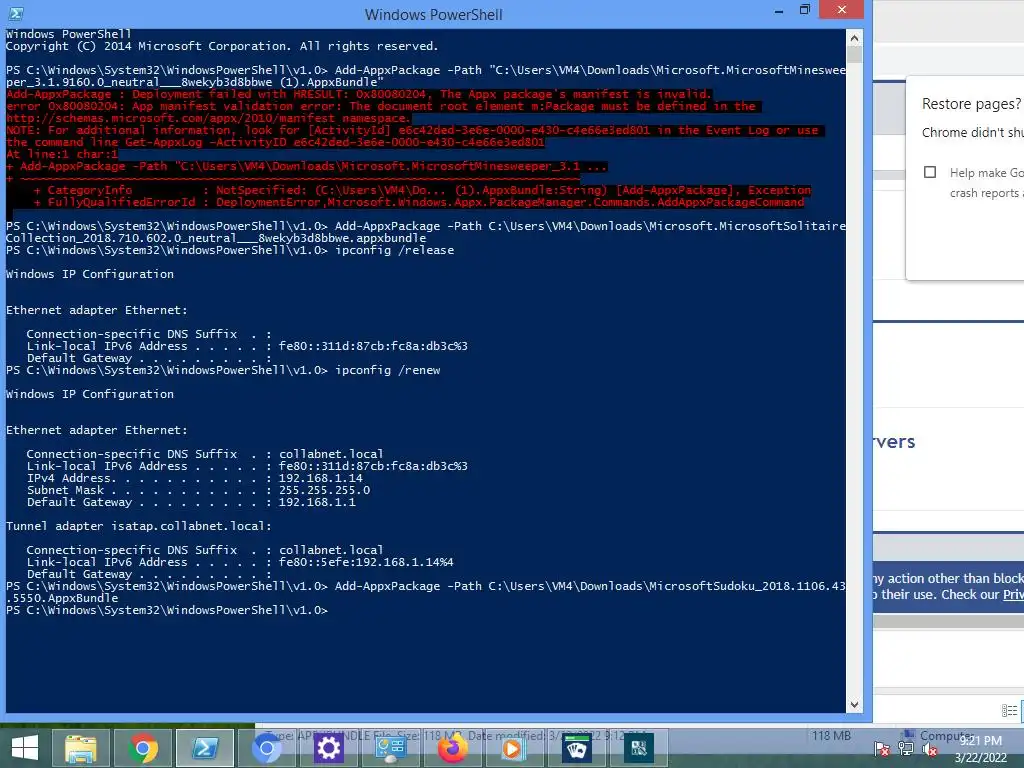
Task: Click the ipconfig /renew command line
Action: click(223, 370)
